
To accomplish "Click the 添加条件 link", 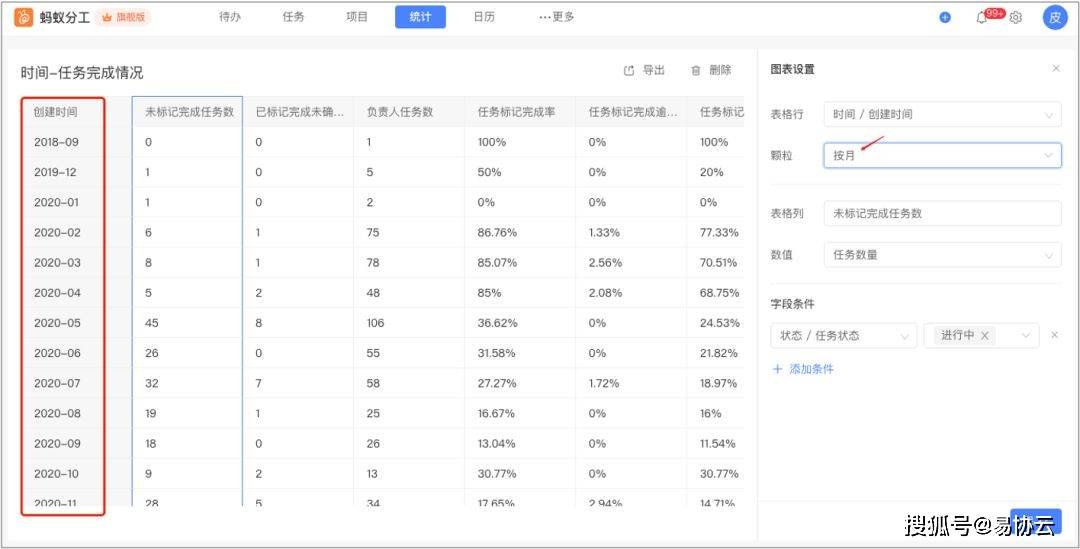I will pyautogui.click(x=803, y=369).
